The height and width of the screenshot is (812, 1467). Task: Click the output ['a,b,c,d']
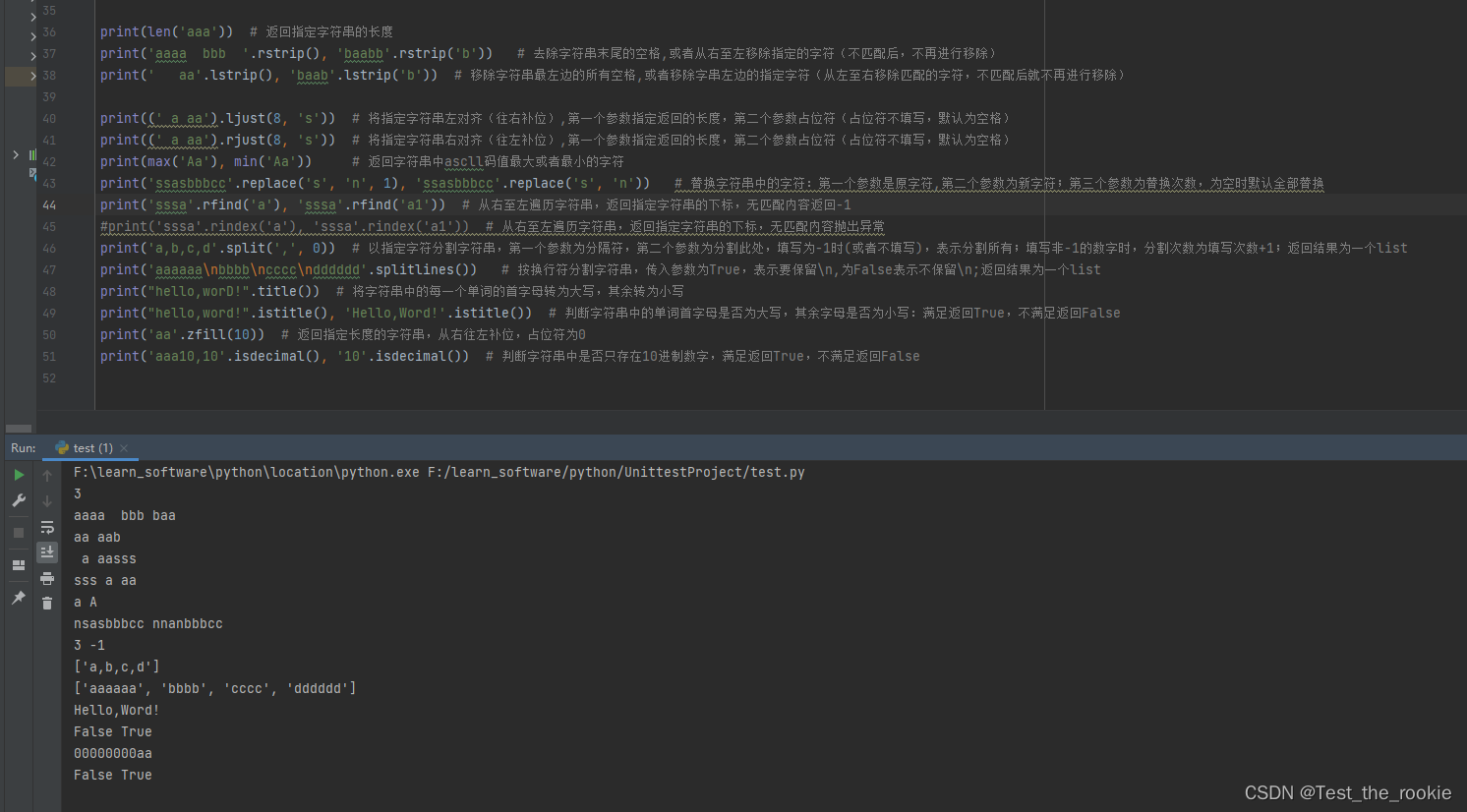pyautogui.click(x=117, y=667)
